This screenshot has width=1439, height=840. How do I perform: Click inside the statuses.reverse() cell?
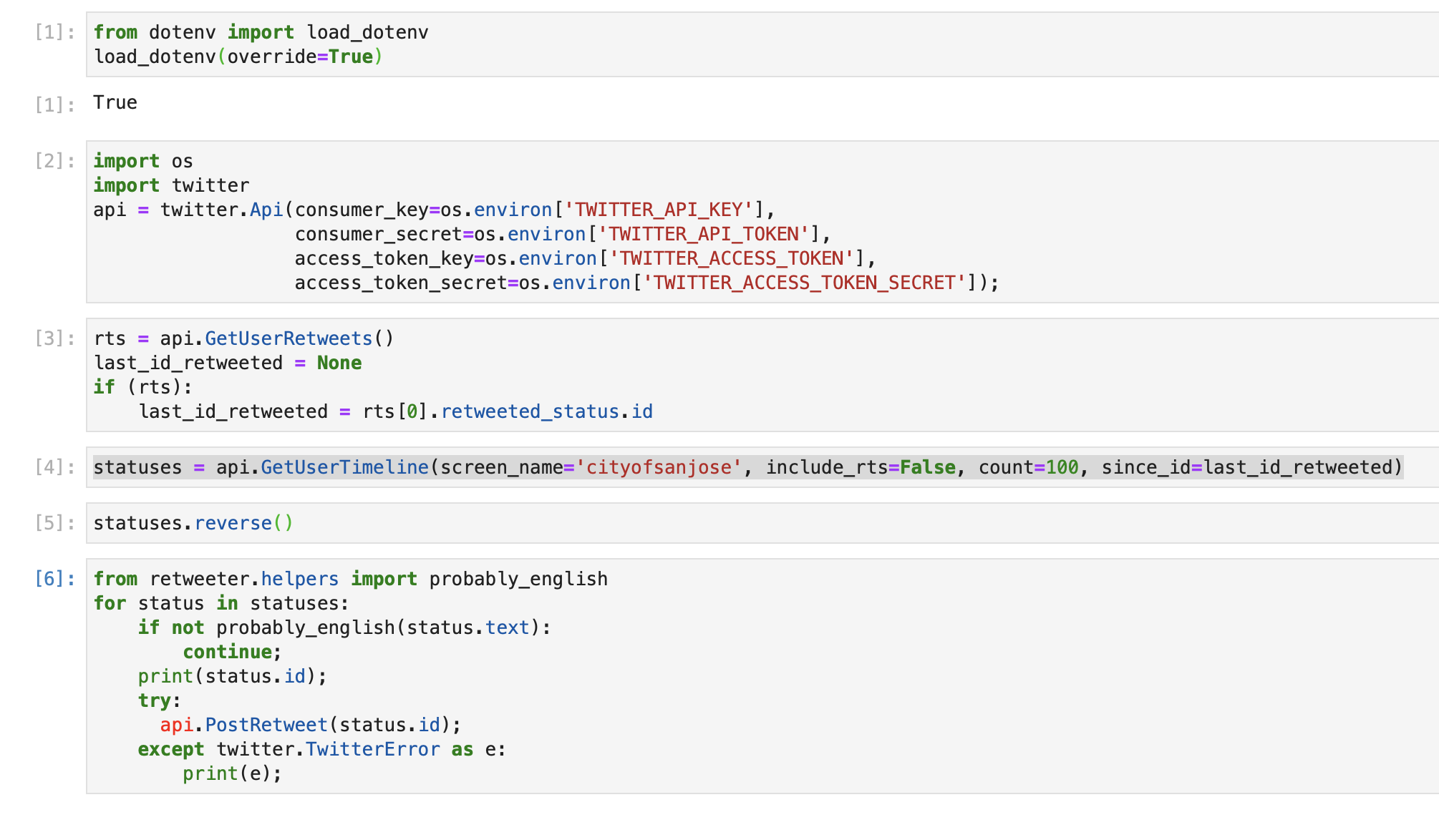tap(193, 523)
